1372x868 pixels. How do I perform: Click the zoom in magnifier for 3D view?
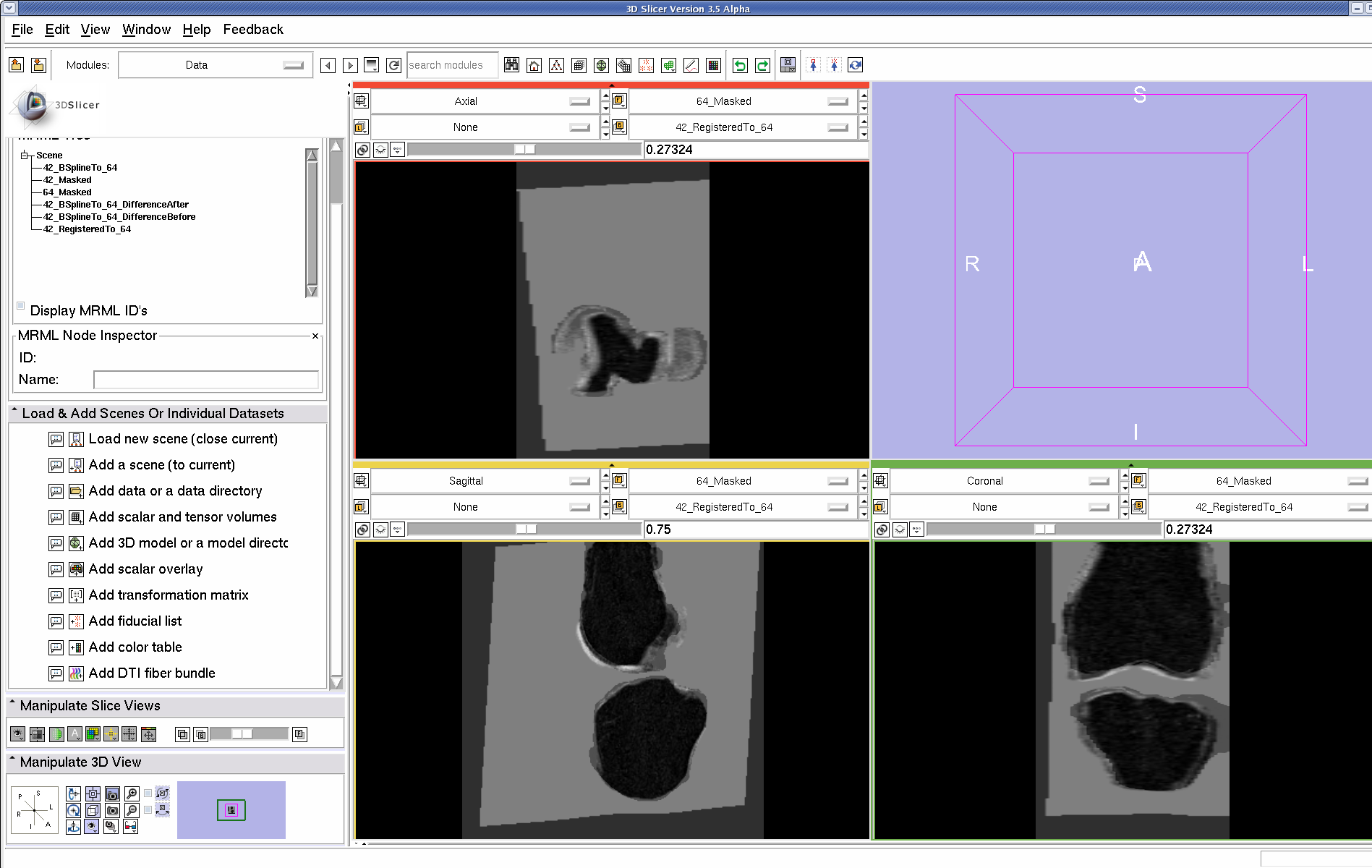[x=132, y=793]
